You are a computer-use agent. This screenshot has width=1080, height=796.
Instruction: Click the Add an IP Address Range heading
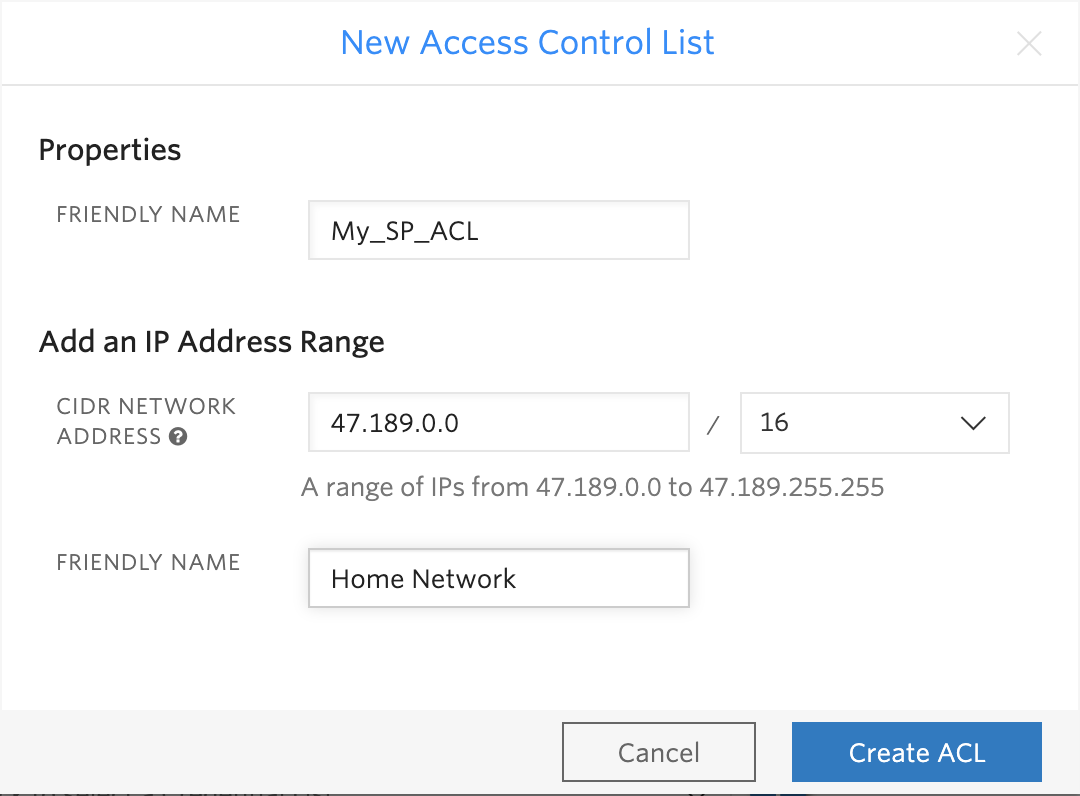click(211, 342)
